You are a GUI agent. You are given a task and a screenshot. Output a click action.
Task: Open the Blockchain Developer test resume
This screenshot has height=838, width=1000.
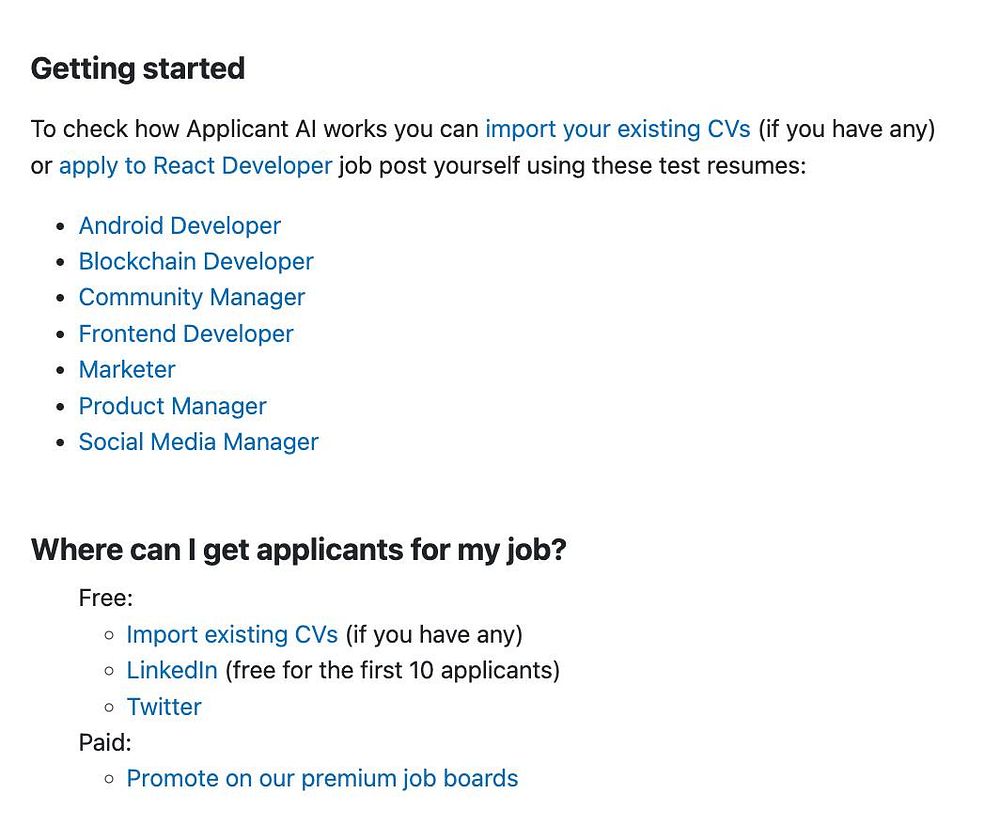pos(196,261)
